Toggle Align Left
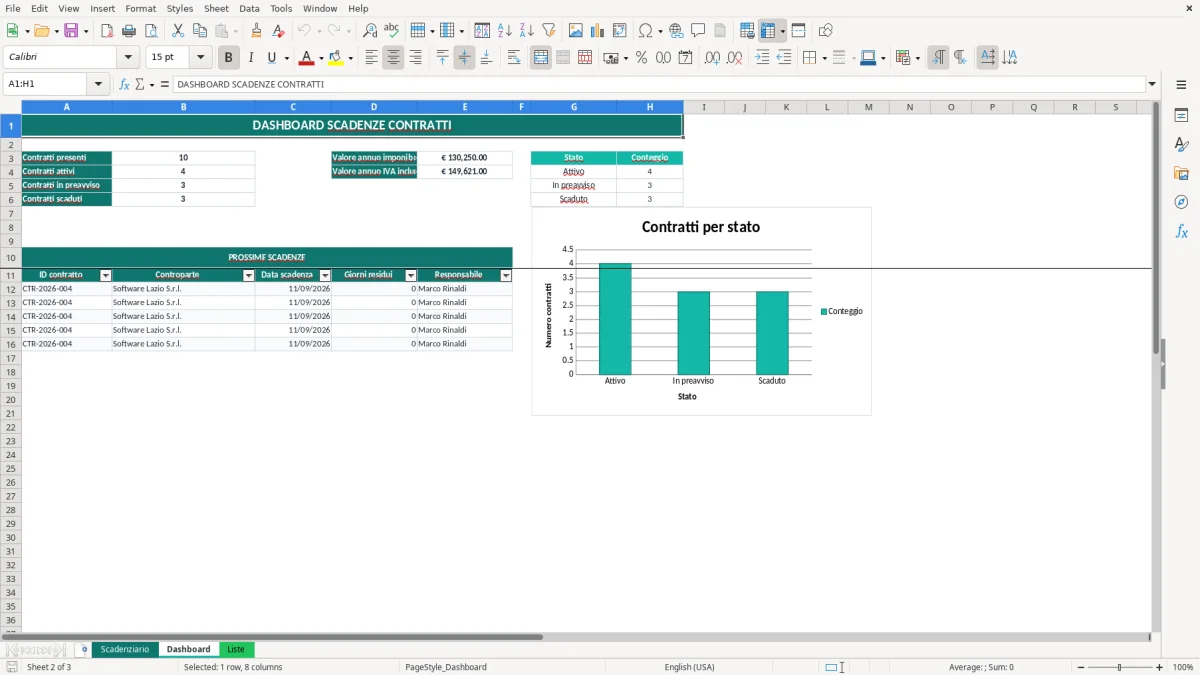The image size is (1200, 675). coord(371,58)
